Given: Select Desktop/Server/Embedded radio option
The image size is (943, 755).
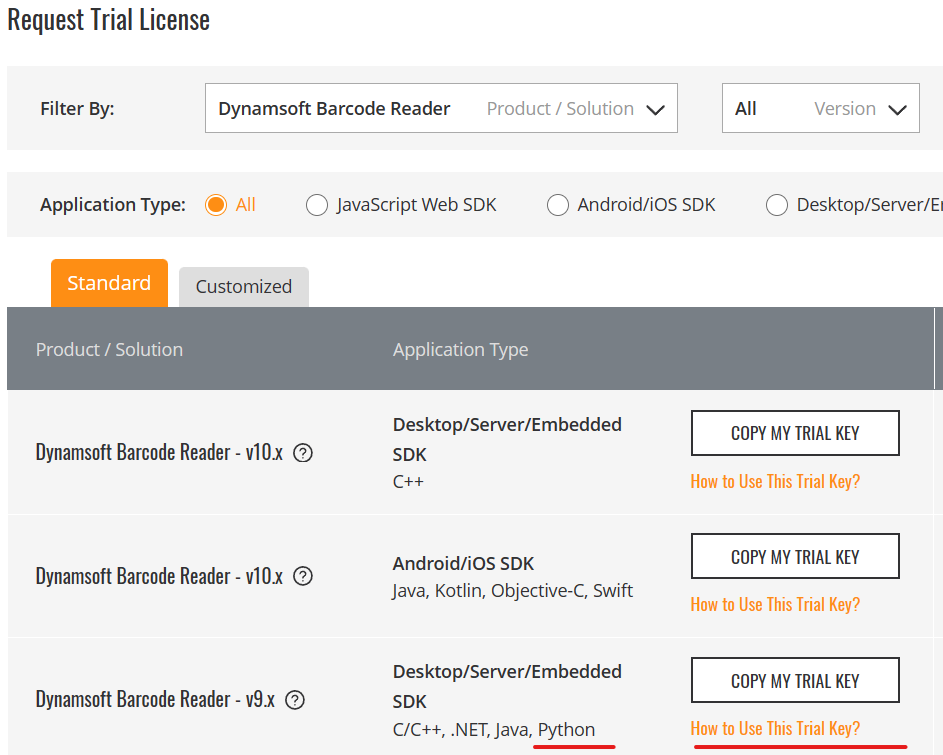Looking at the screenshot, I should [x=777, y=205].
